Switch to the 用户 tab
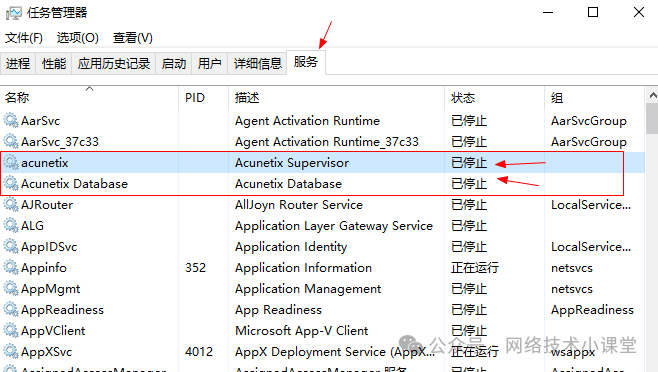Image resolution: width=658 pixels, height=372 pixels. coord(209,63)
